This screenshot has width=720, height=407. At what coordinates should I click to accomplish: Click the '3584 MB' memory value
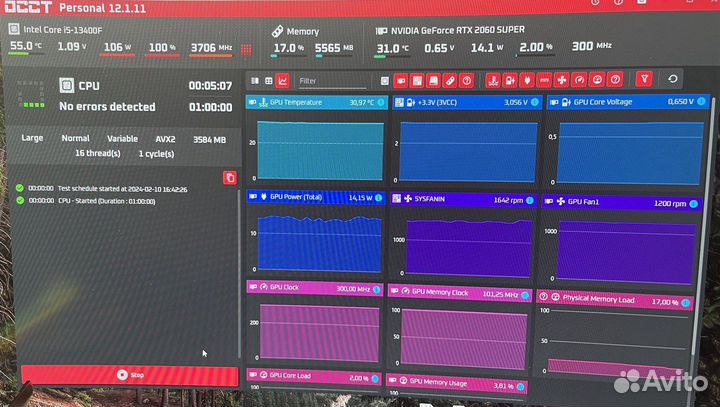coord(209,140)
